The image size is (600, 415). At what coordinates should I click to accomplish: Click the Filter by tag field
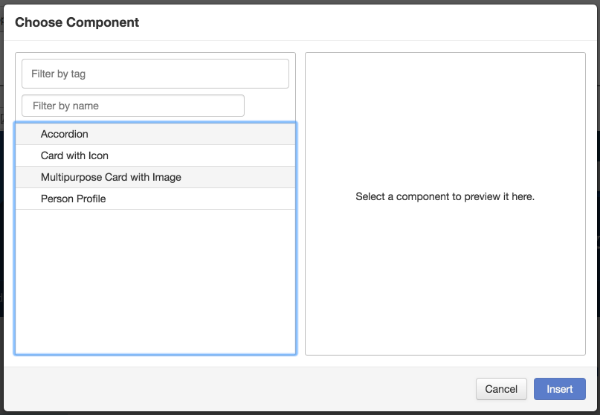click(155, 74)
